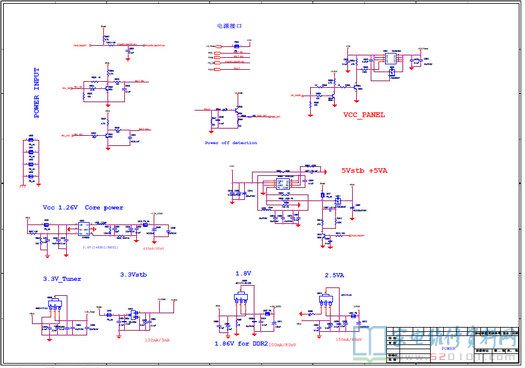The image size is (525, 368).
Task: Select the Vcc 1.26V Core power heading
Action: pyautogui.click(x=83, y=208)
